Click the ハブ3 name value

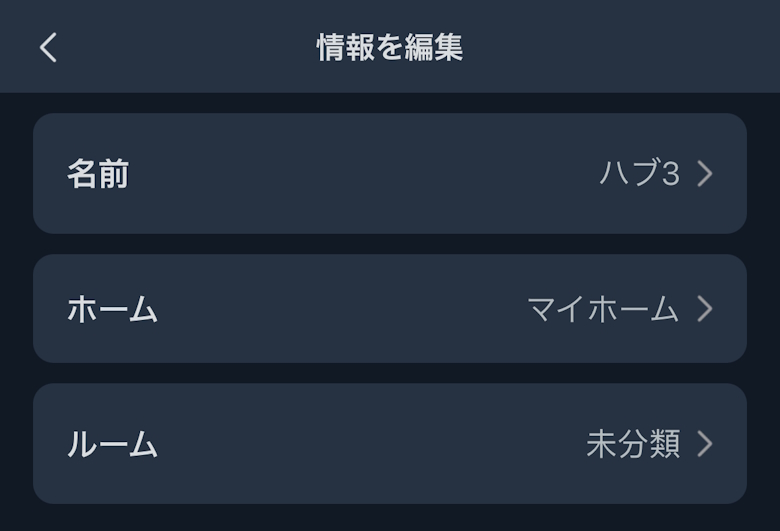[639, 174]
